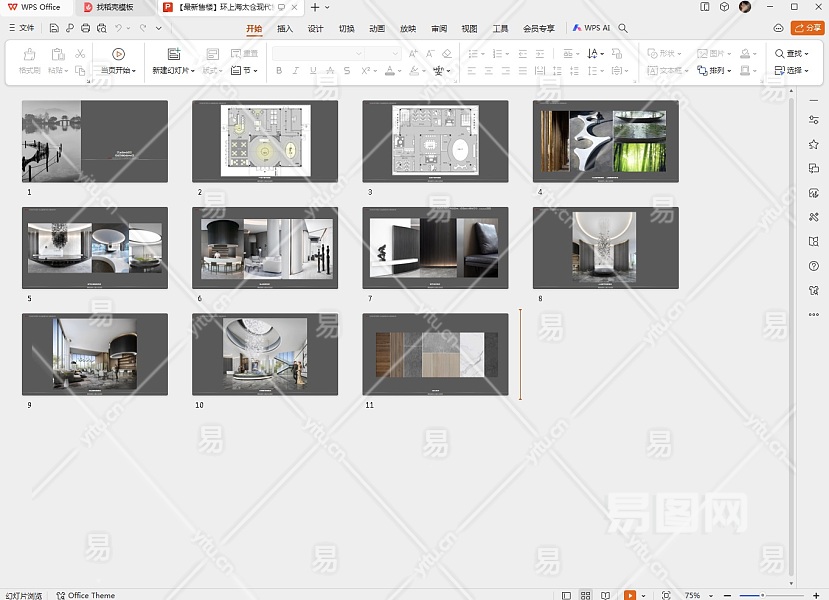This screenshot has width=829, height=600.
Task: Select slide 4 thumbnail with forest images
Action: click(605, 141)
